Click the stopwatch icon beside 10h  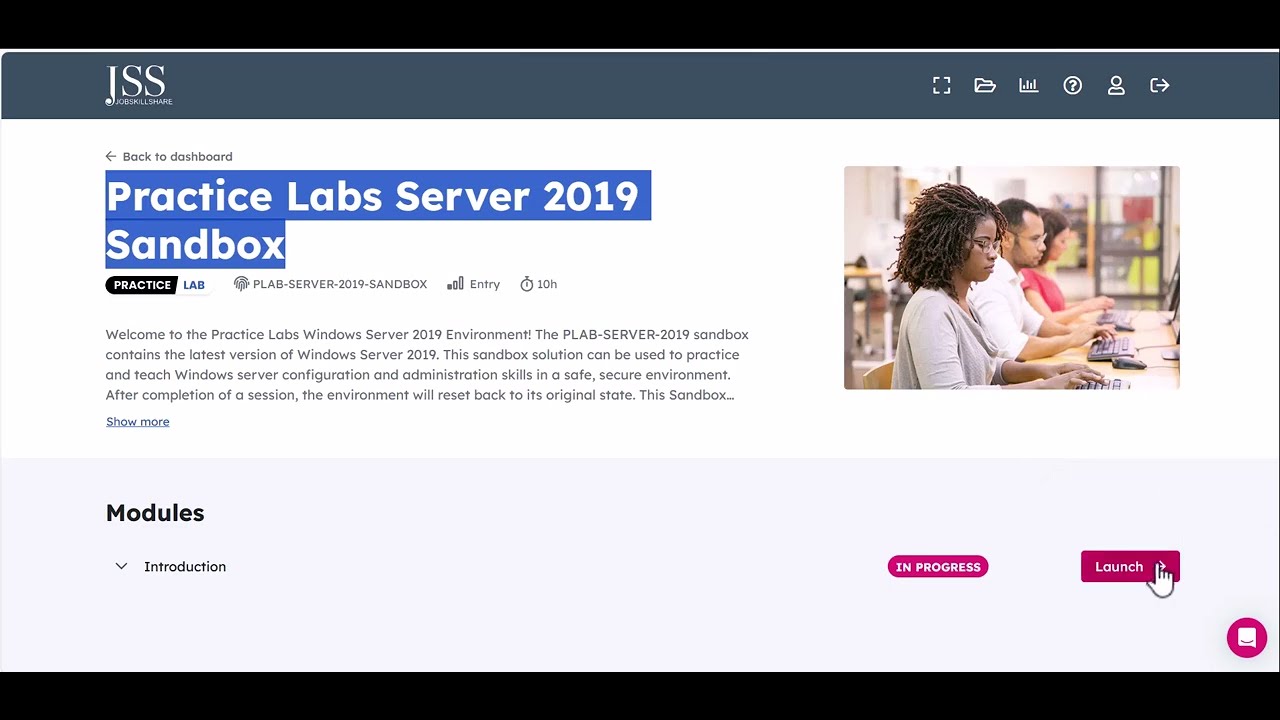pos(527,285)
